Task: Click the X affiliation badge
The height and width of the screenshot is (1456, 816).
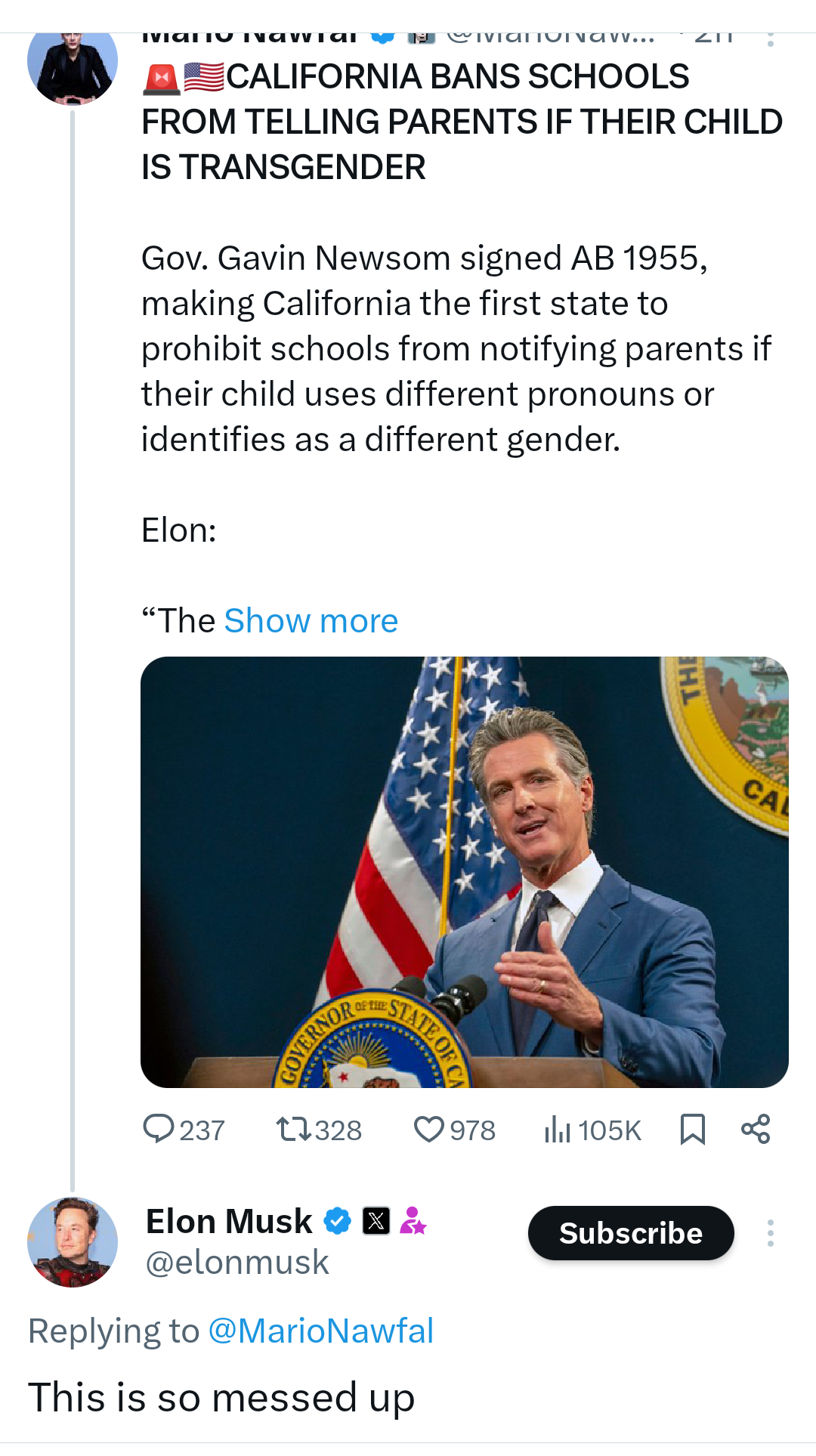Action: point(376,1221)
